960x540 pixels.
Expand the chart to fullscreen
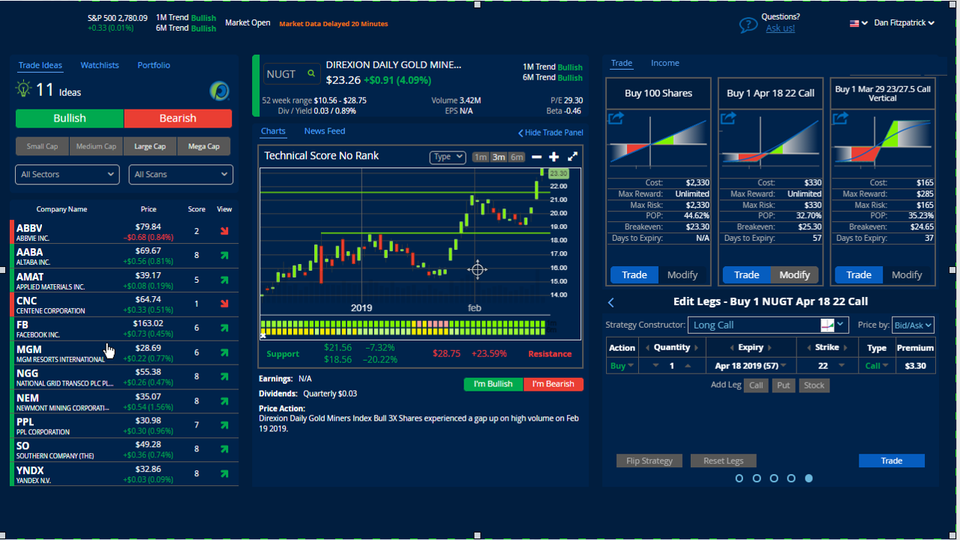tap(572, 157)
